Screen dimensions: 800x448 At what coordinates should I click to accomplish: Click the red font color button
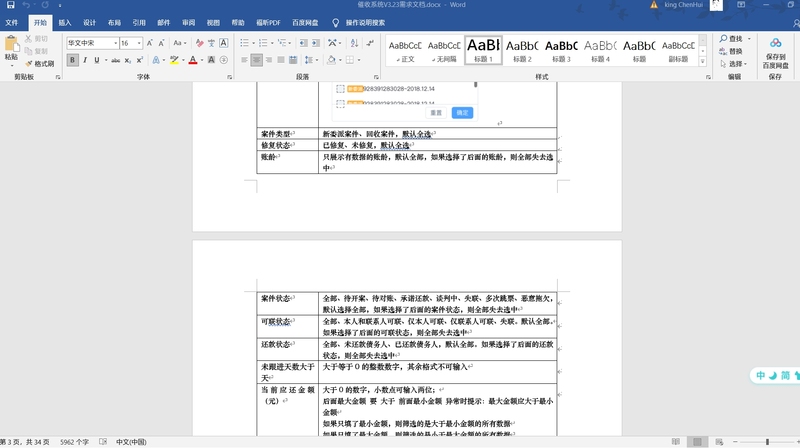point(193,60)
